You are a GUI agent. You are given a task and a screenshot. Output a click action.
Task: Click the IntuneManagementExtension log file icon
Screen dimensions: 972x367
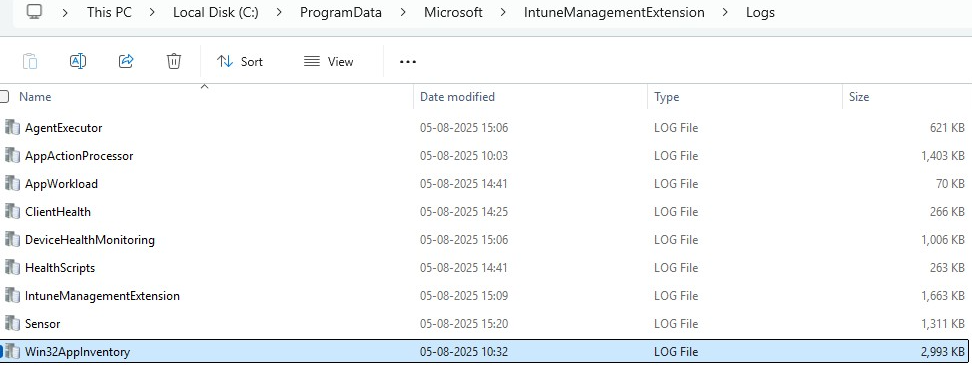coord(12,296)
